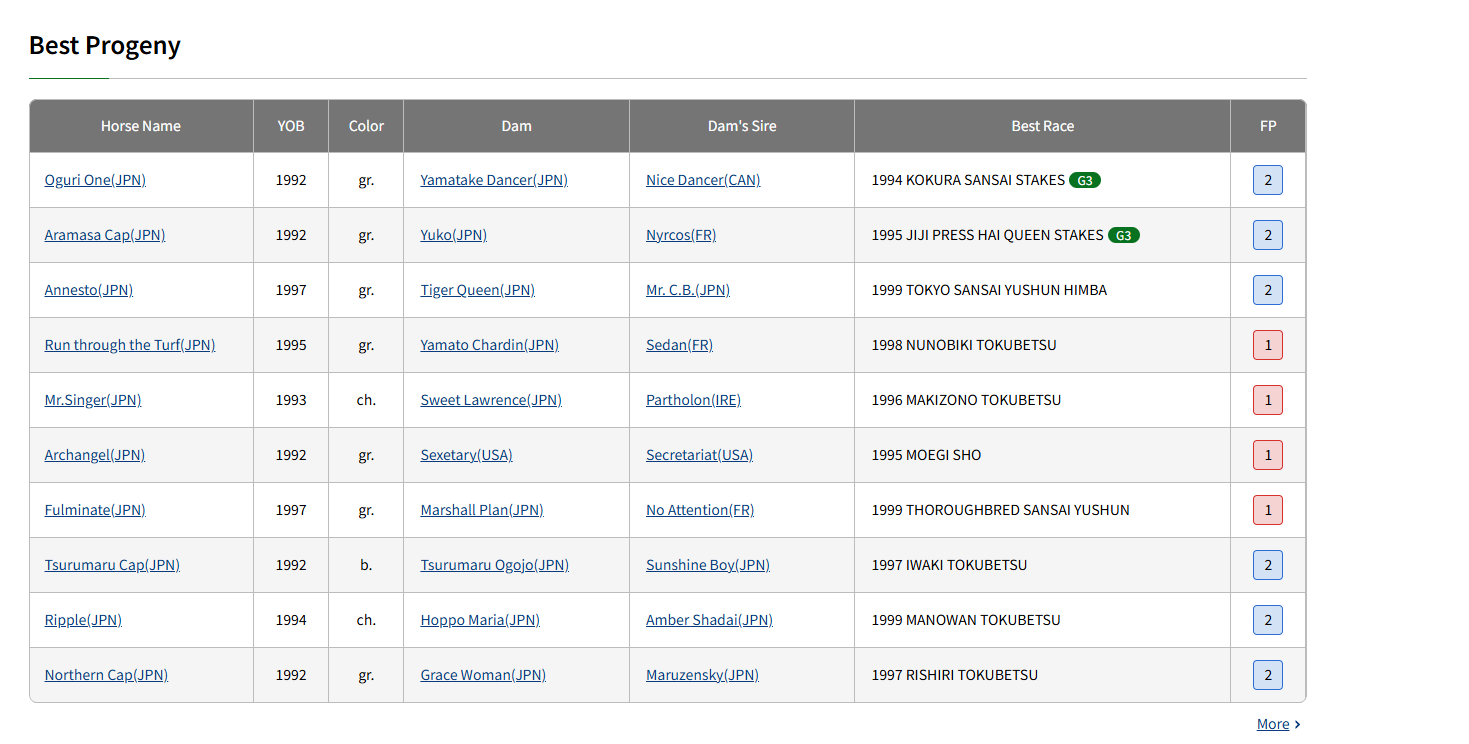The width and height of the screenshot is (1469, 744).
Task: Click FP badge 2 in Oguri One row
Action: (1268, 180)
